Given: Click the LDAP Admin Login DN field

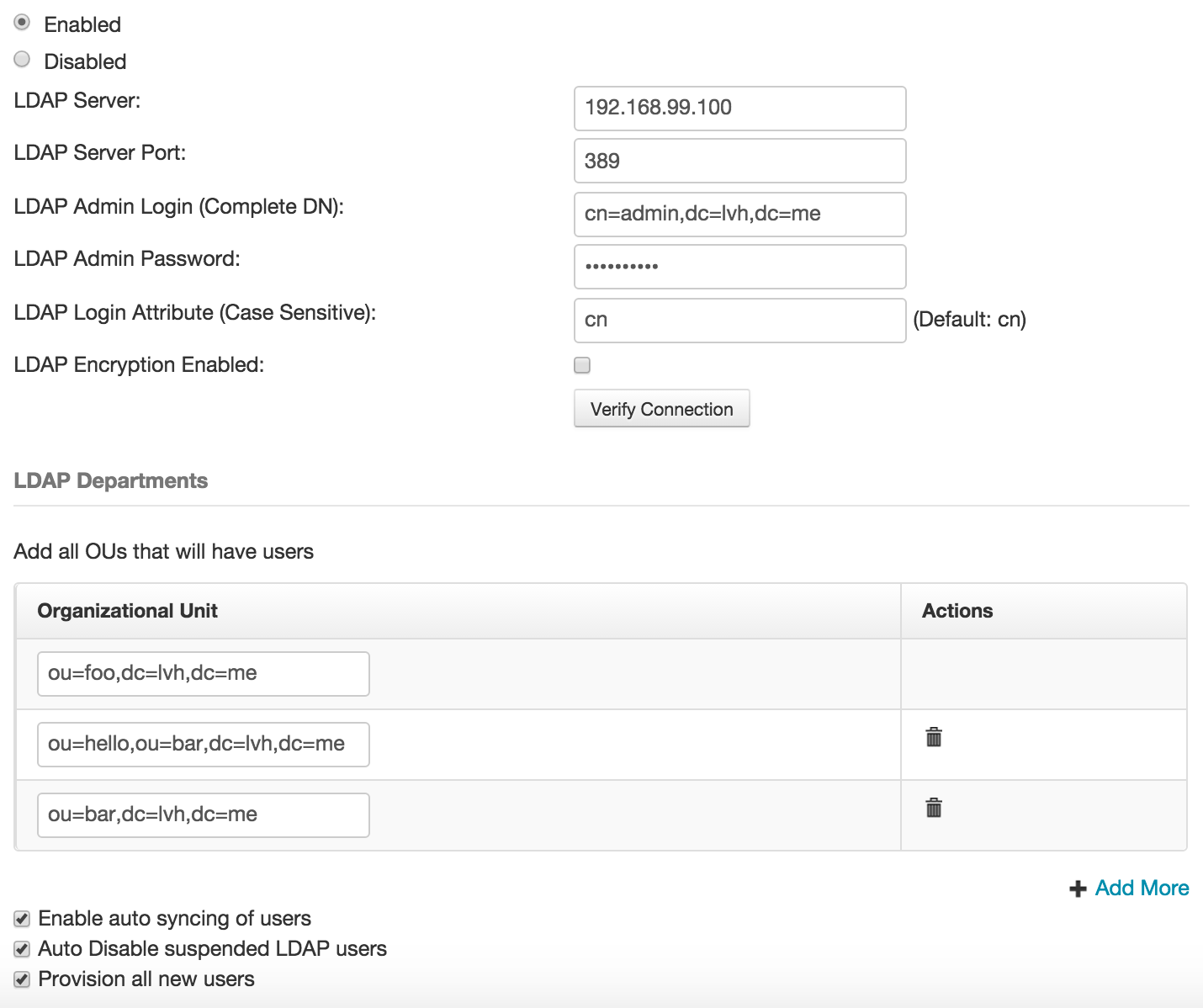Looking at the screenshot, I should (739, 214).
